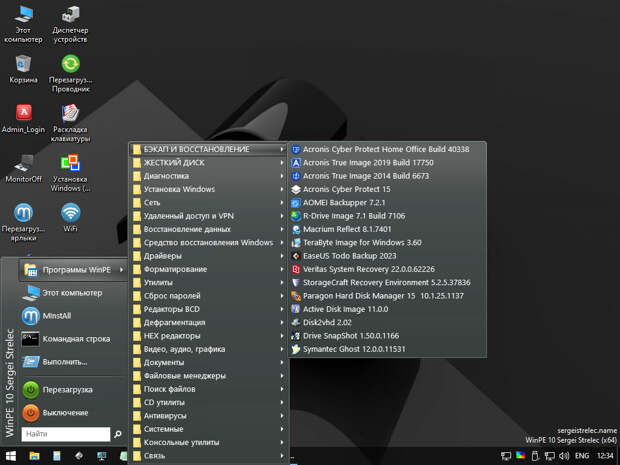Viewport: 620px width, 465px height.
Task: Launch the Admin_Login desktop shortcut
Action: [22, 115]
